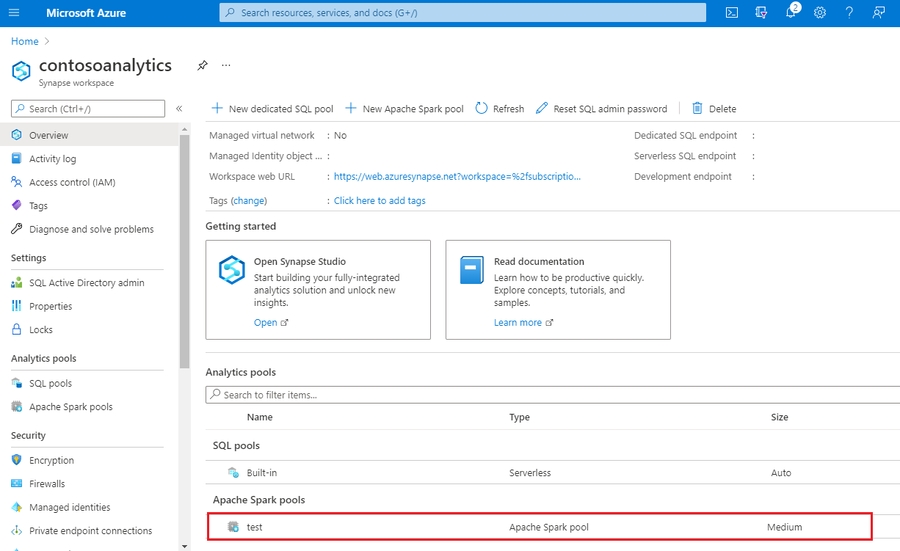Select Activity log in the sidebar
Image resolution: width=900 pixels, height=551 pixels.
52,158
